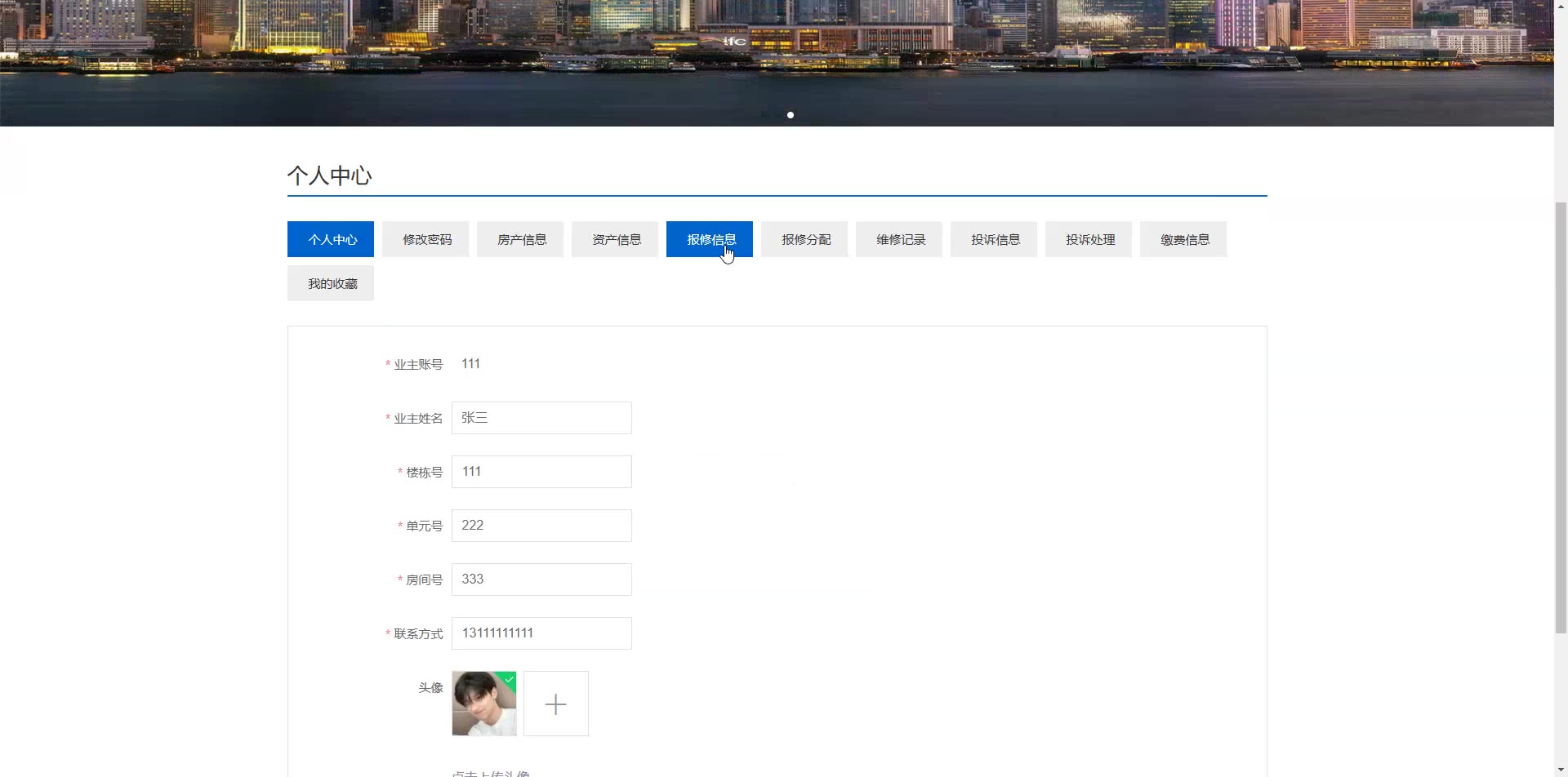Go to the 房产信息 tab
This screenshot has height=777, width=1568.
coord(520,239)
